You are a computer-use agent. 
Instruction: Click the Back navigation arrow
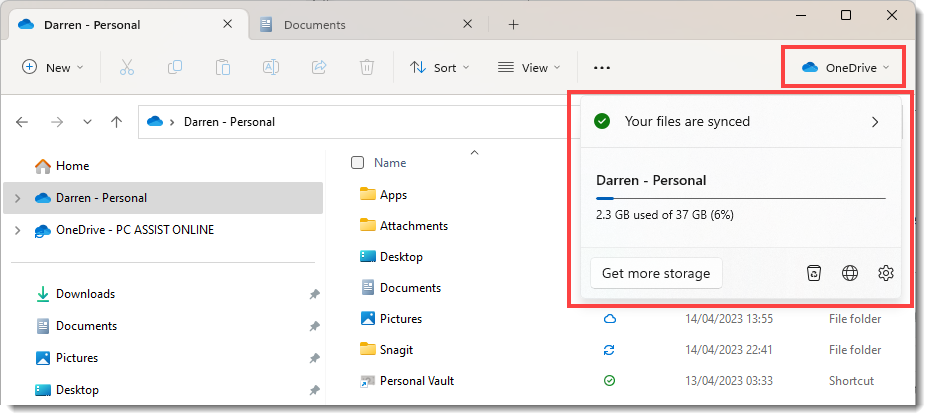pyautogui.click(x=22, y=122)
